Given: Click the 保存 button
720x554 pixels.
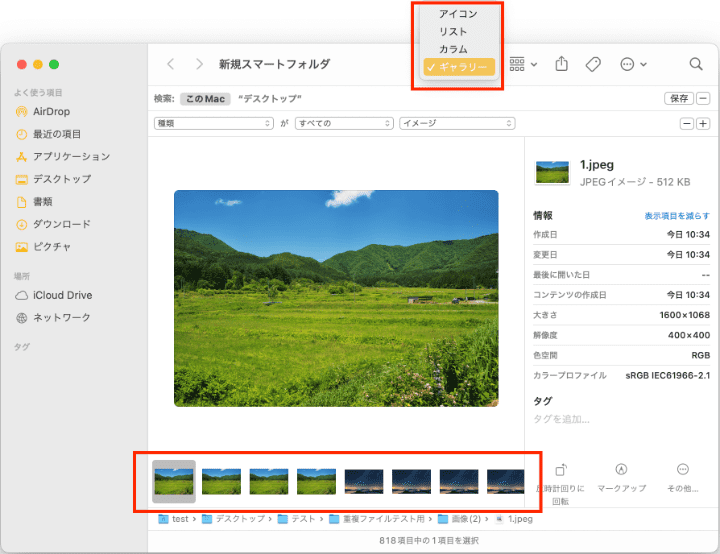Looking at the screenshot, I should [x=678, y=99].
